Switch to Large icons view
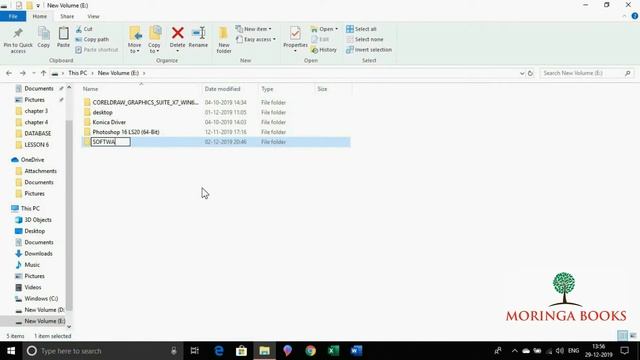This screenshot has height=360, width=640. (633, 336)
